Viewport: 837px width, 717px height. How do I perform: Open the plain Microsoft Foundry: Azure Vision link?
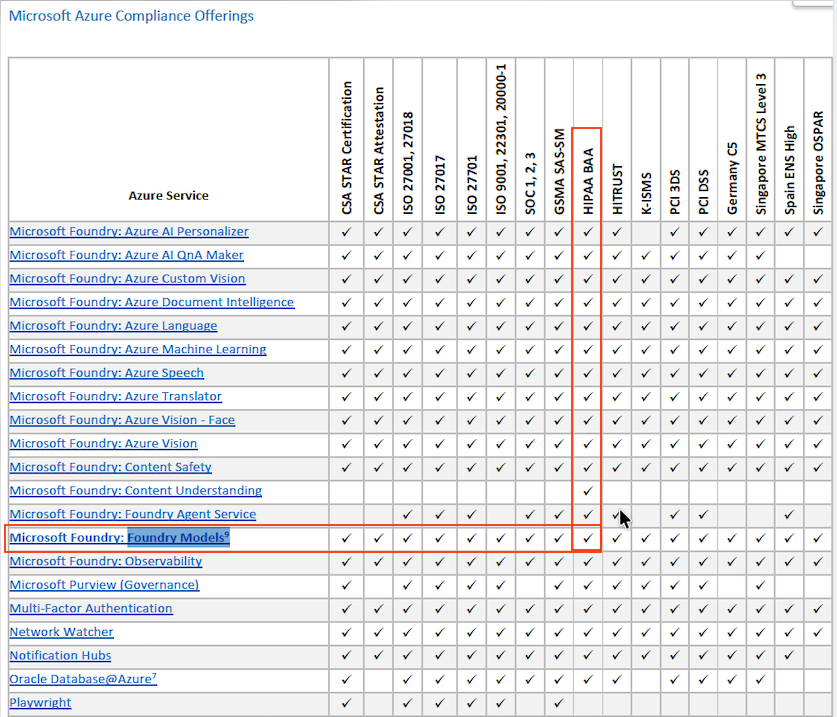click(x=103, y=443)
